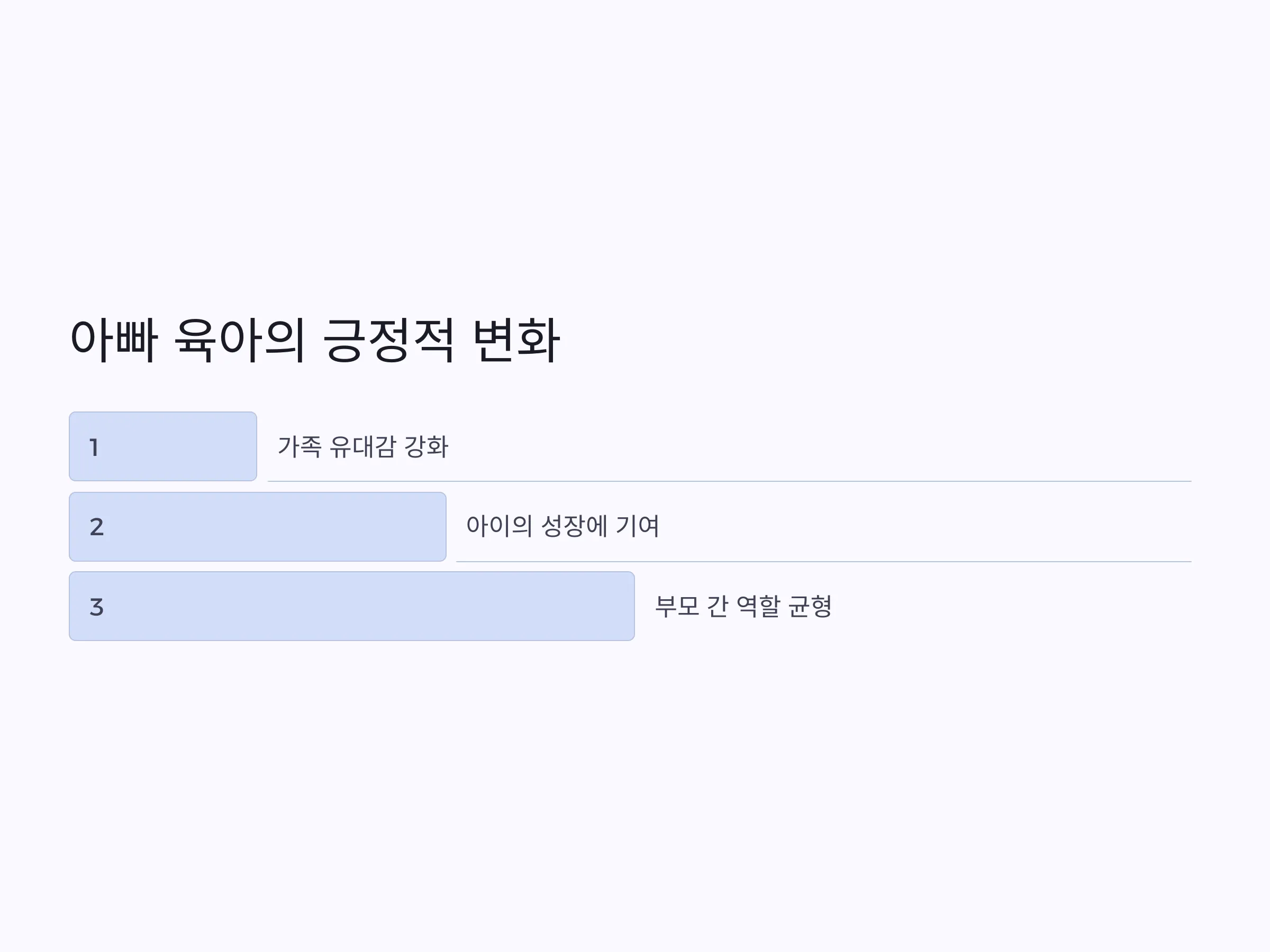Click the number 2 in the middle bar
This screenshot has height=952, width=1270.
click(96, 527)
